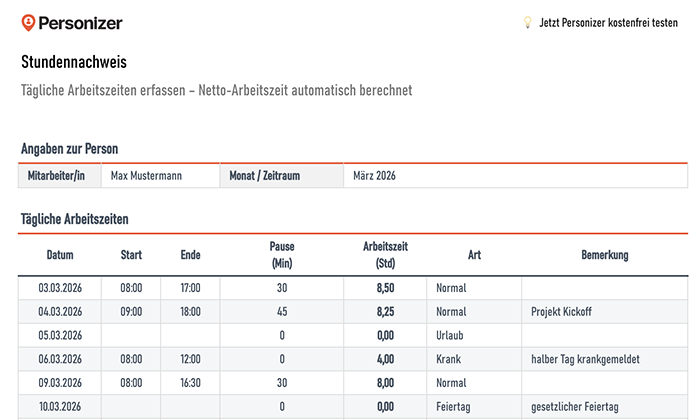
Task: Click the 08:00 start time on 09.03.2026
Action: (x=131, y=383)
